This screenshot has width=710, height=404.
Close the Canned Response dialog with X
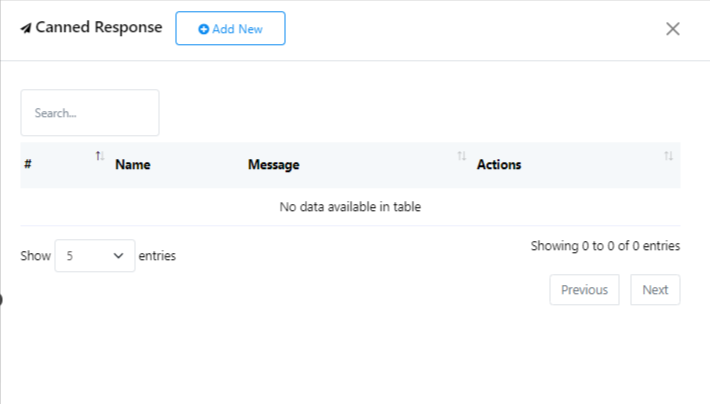pyautogui.click(x=673, y=28)
